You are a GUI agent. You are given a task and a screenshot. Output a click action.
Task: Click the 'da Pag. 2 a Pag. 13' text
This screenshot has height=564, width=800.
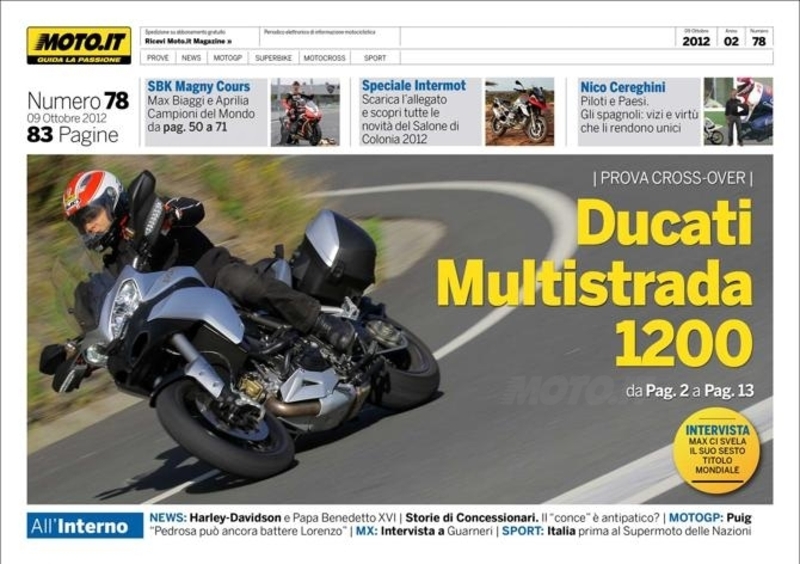coord(690,391)
